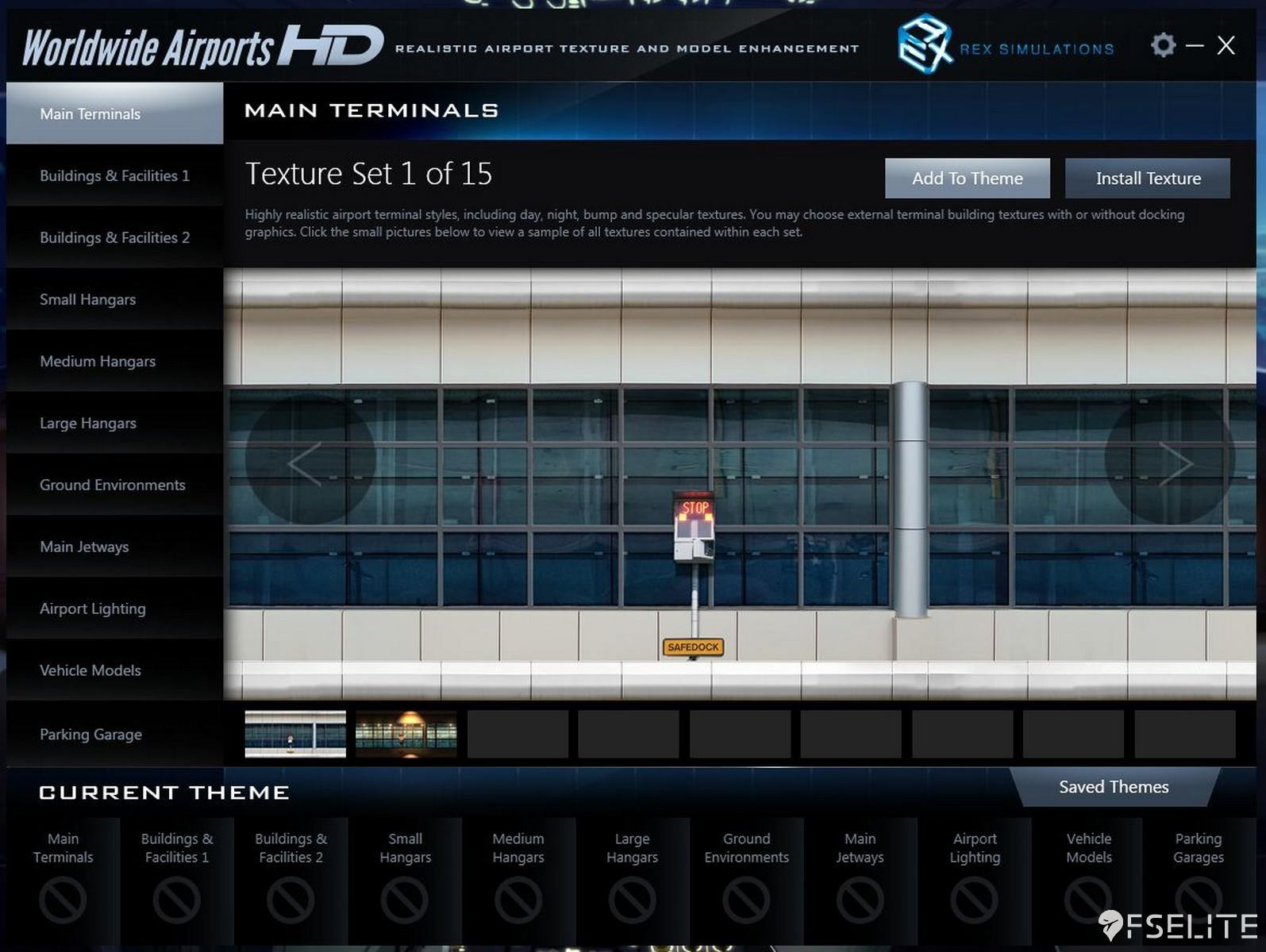Click empty Airport Lighting theme slot icon
Viewport: 1266px width, 952px height.
point(975,900)
